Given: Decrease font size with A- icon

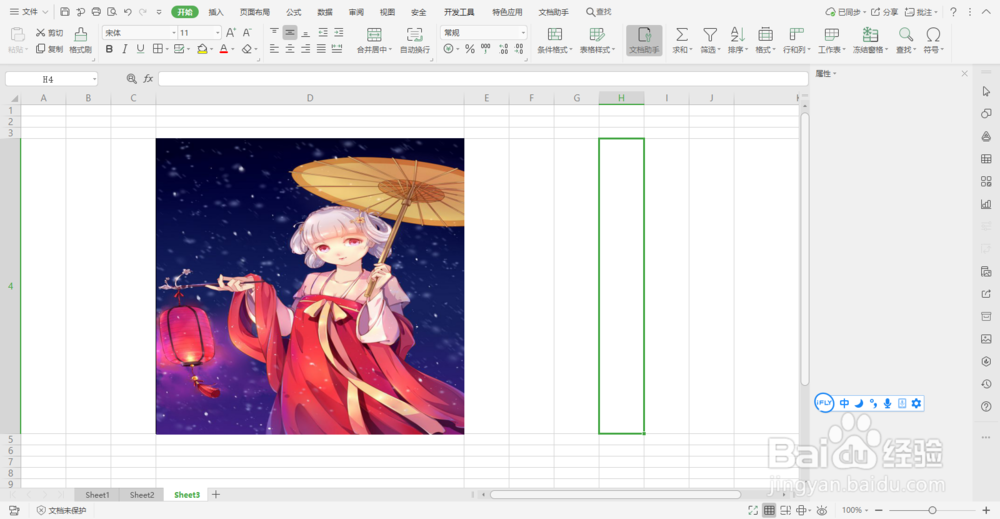Looking at the screenshot, I should (x=247, y=33).
